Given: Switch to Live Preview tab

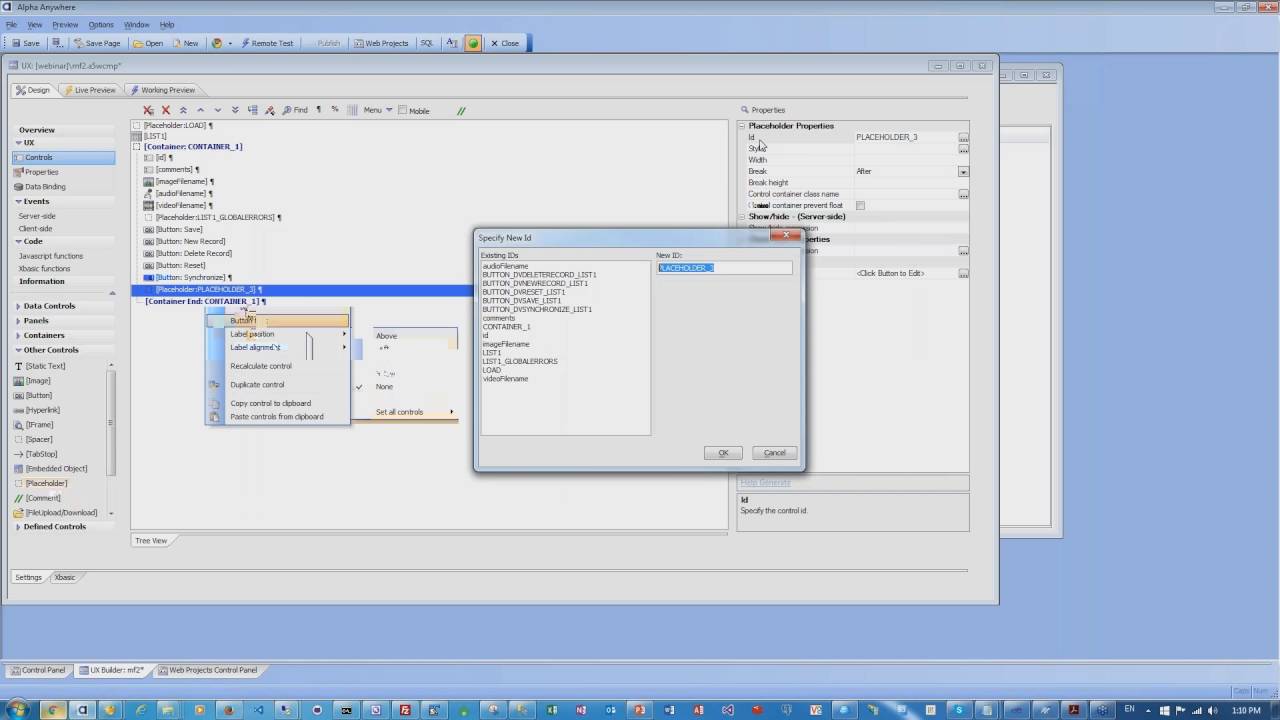Looking at the screenshot, I should (90, 90).
